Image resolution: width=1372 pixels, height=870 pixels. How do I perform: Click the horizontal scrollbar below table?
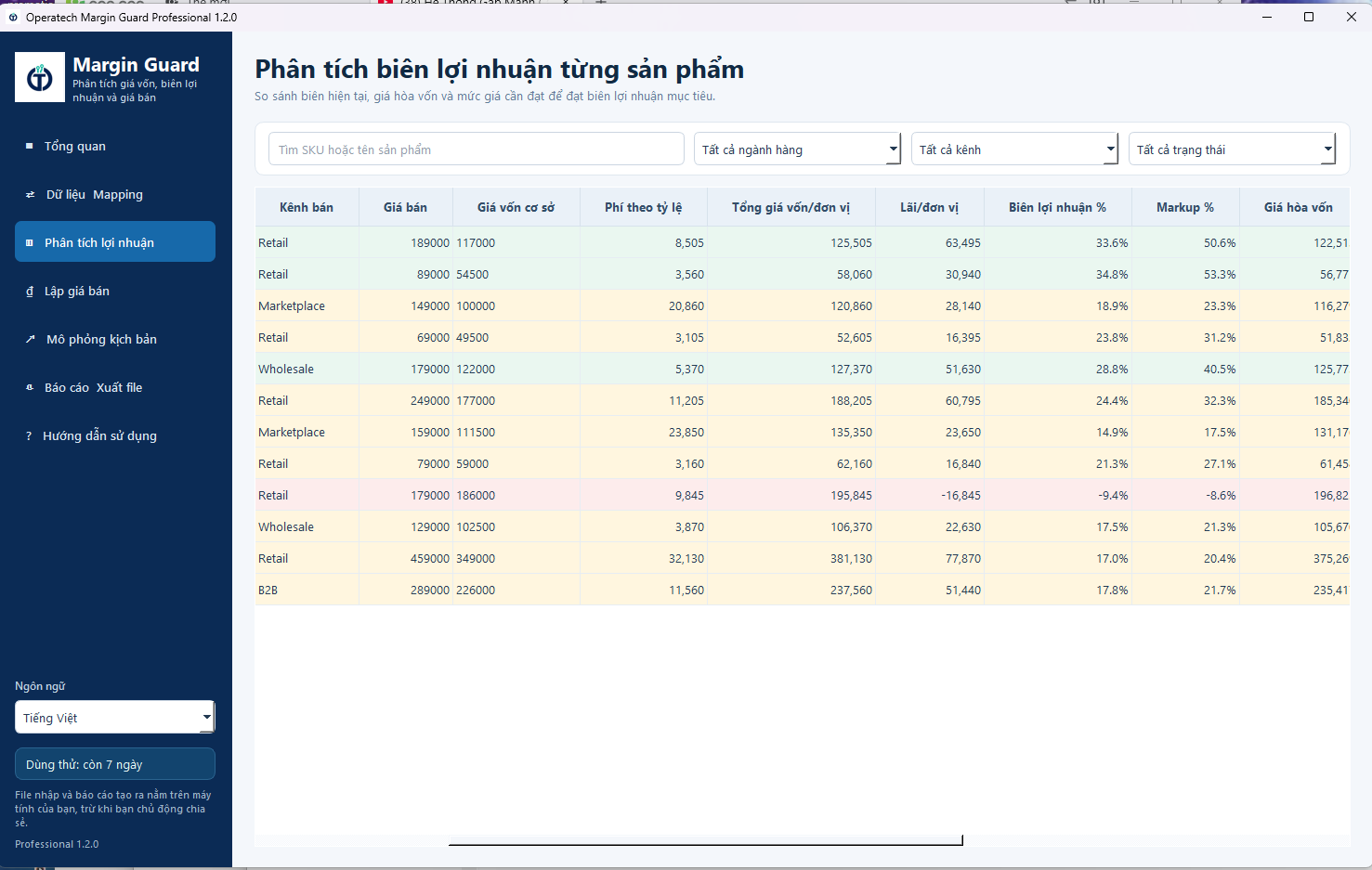705,841
